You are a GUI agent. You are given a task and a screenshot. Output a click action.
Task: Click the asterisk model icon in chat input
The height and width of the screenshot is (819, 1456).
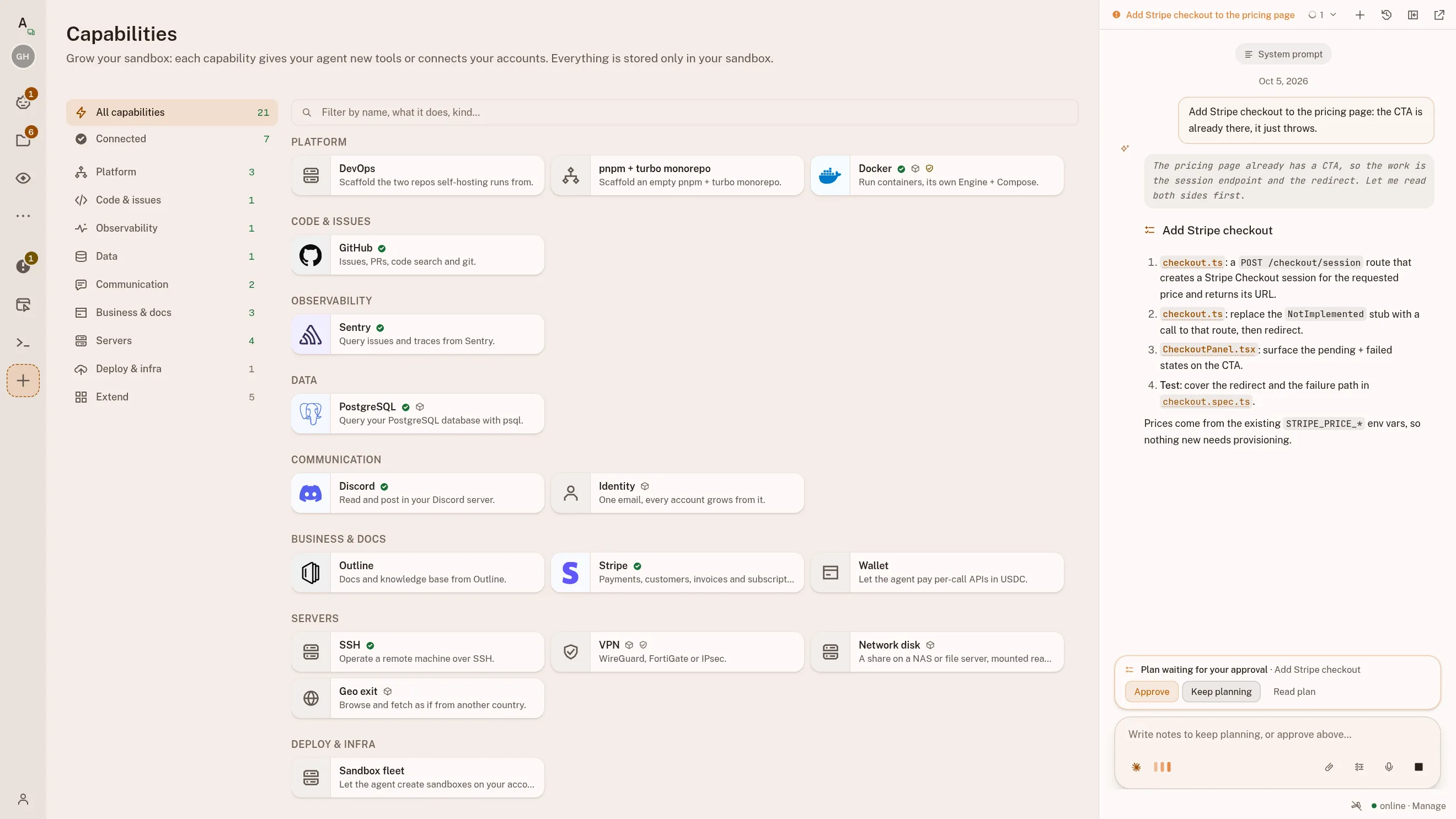[x=1136, y=767]
